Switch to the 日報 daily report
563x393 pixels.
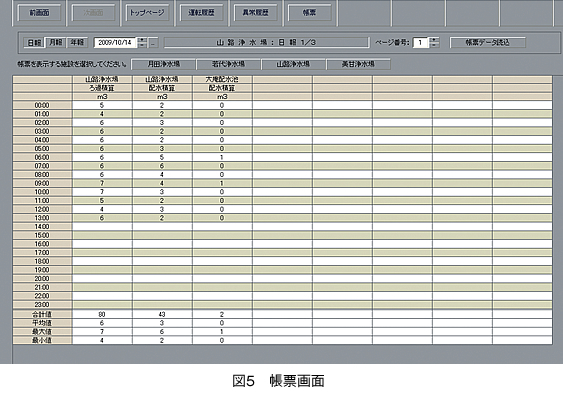point(34,42)
